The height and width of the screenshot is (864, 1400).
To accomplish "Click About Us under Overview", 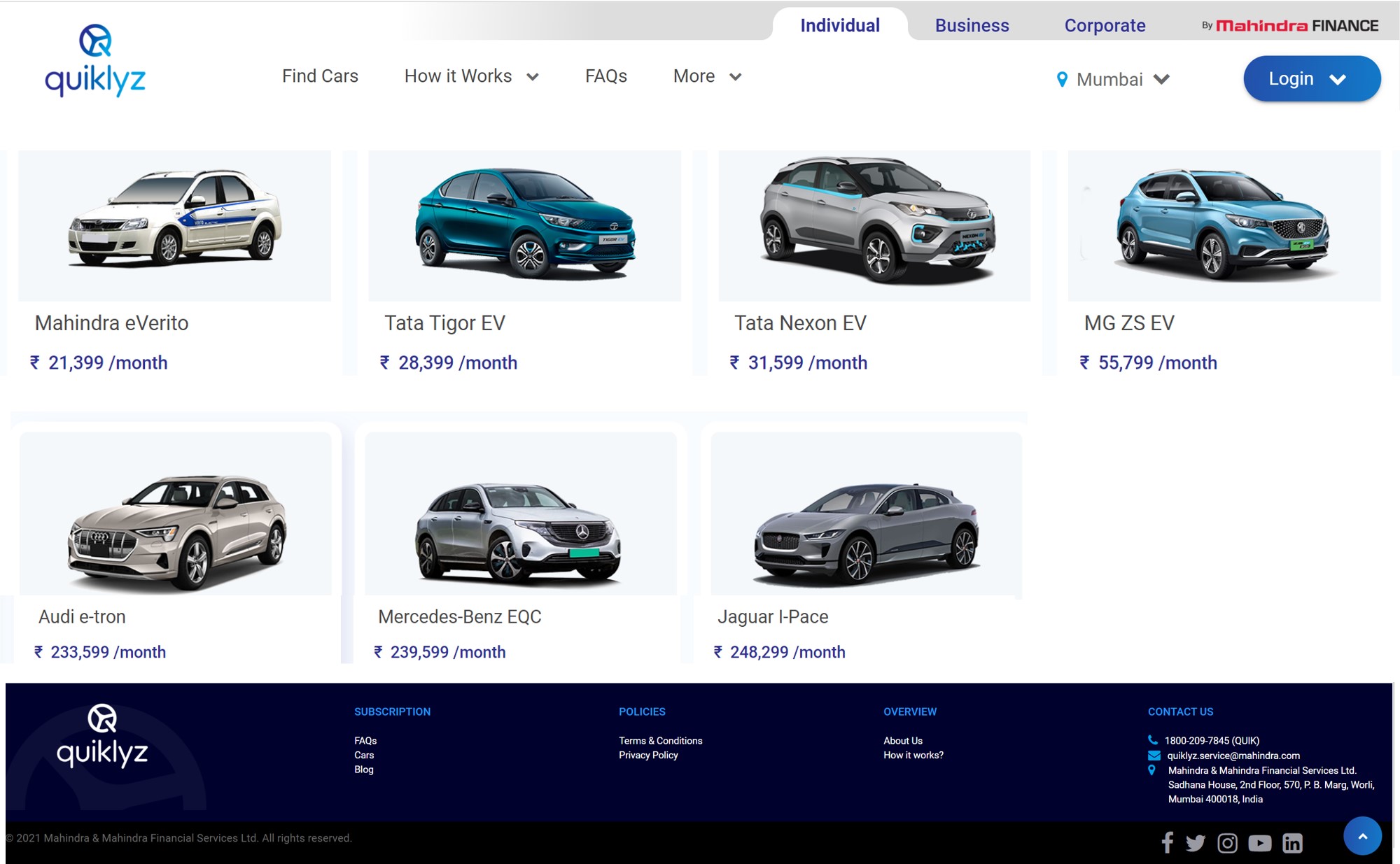I will (x=903, y=740).
